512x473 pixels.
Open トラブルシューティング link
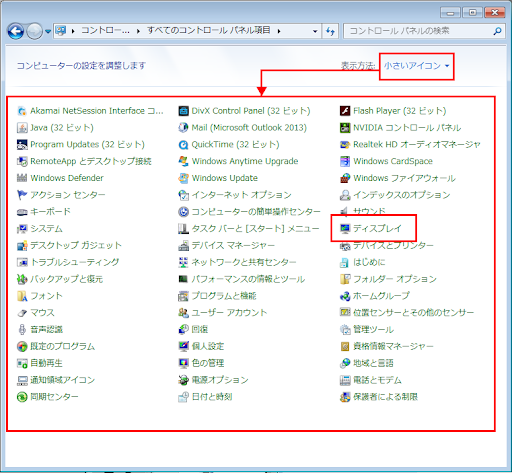(75, 262)
